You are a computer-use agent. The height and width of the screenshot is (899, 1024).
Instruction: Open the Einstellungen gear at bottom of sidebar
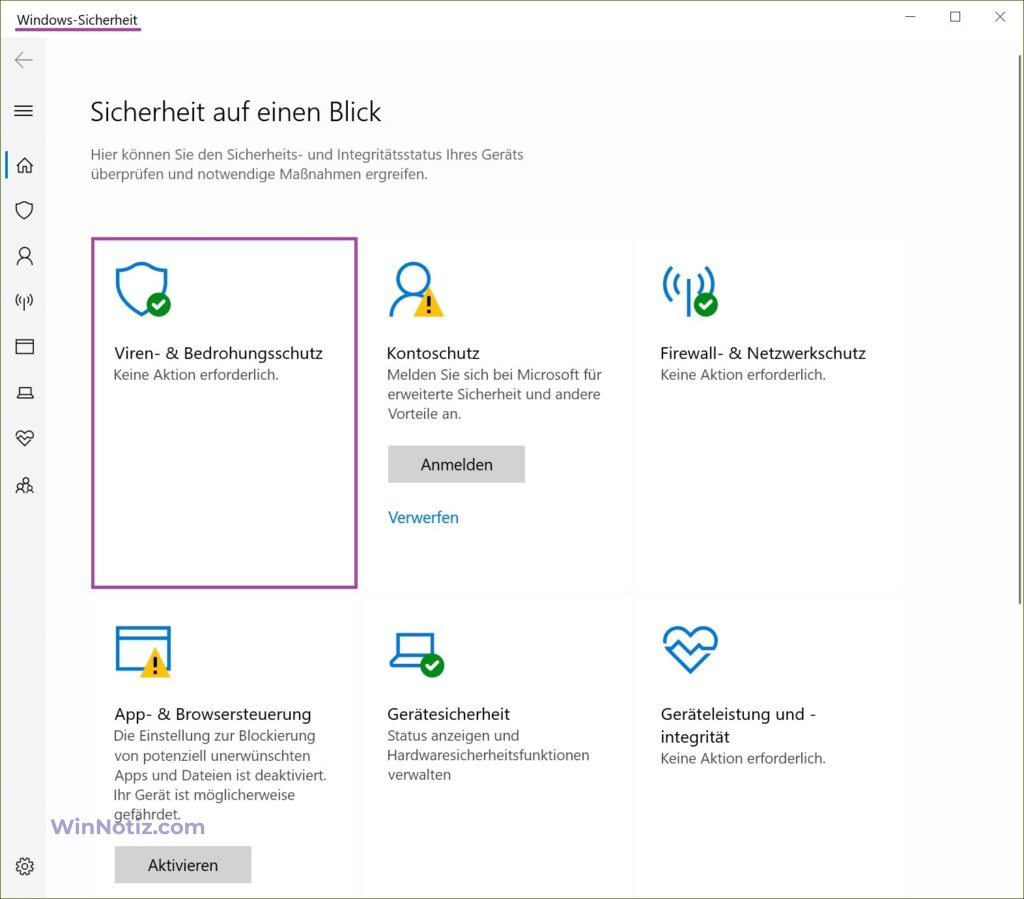pyautogui.click(x=24, y=866)
